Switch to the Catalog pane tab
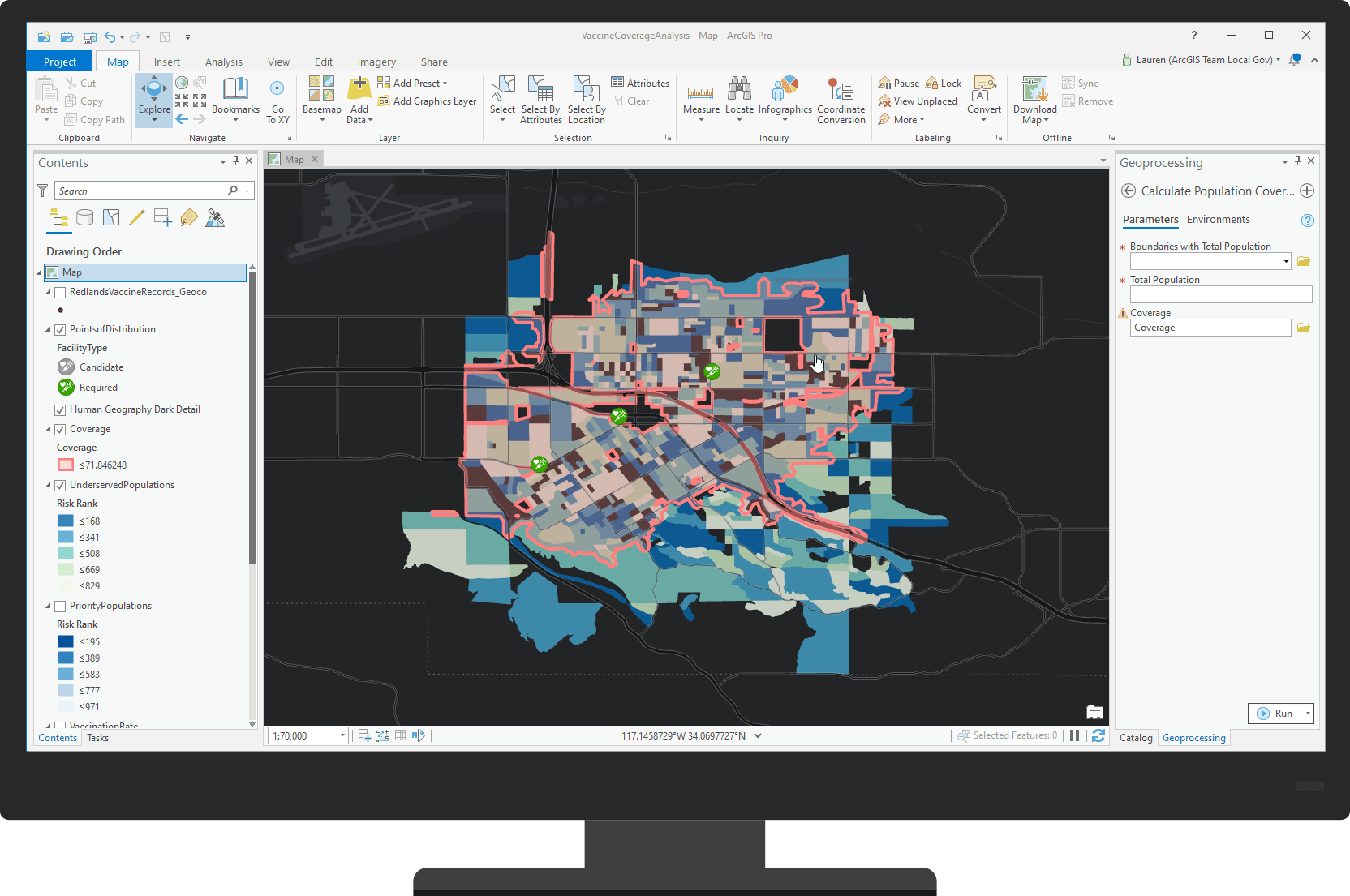The image size is (1350, 896). point(1136,738)
